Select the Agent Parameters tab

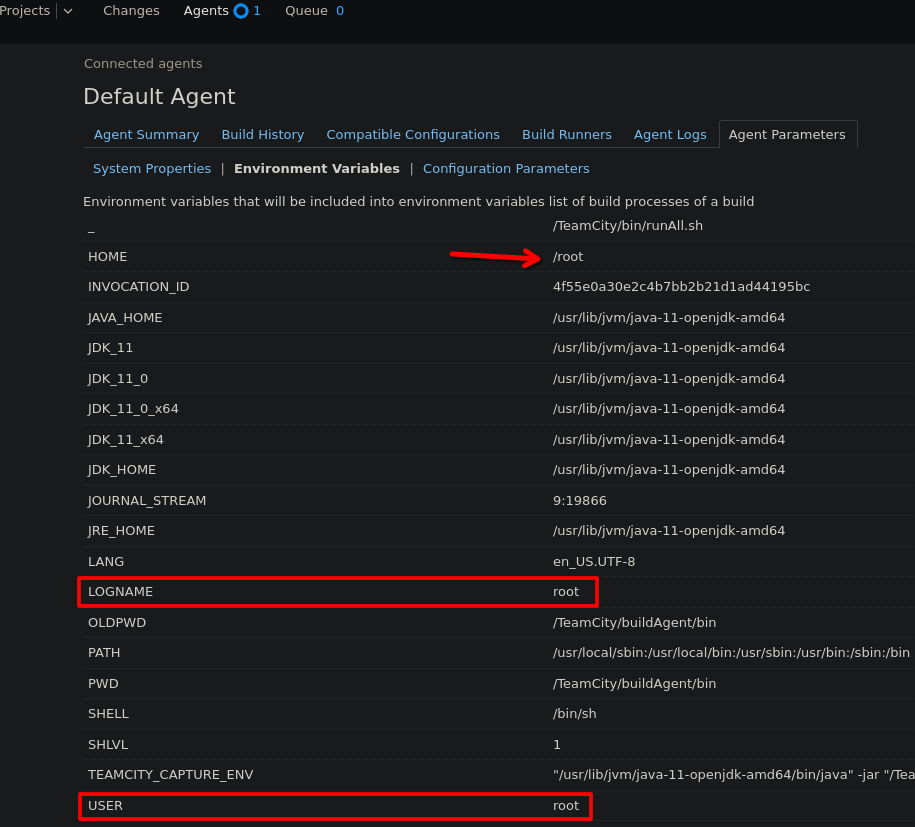coord(786,135)
